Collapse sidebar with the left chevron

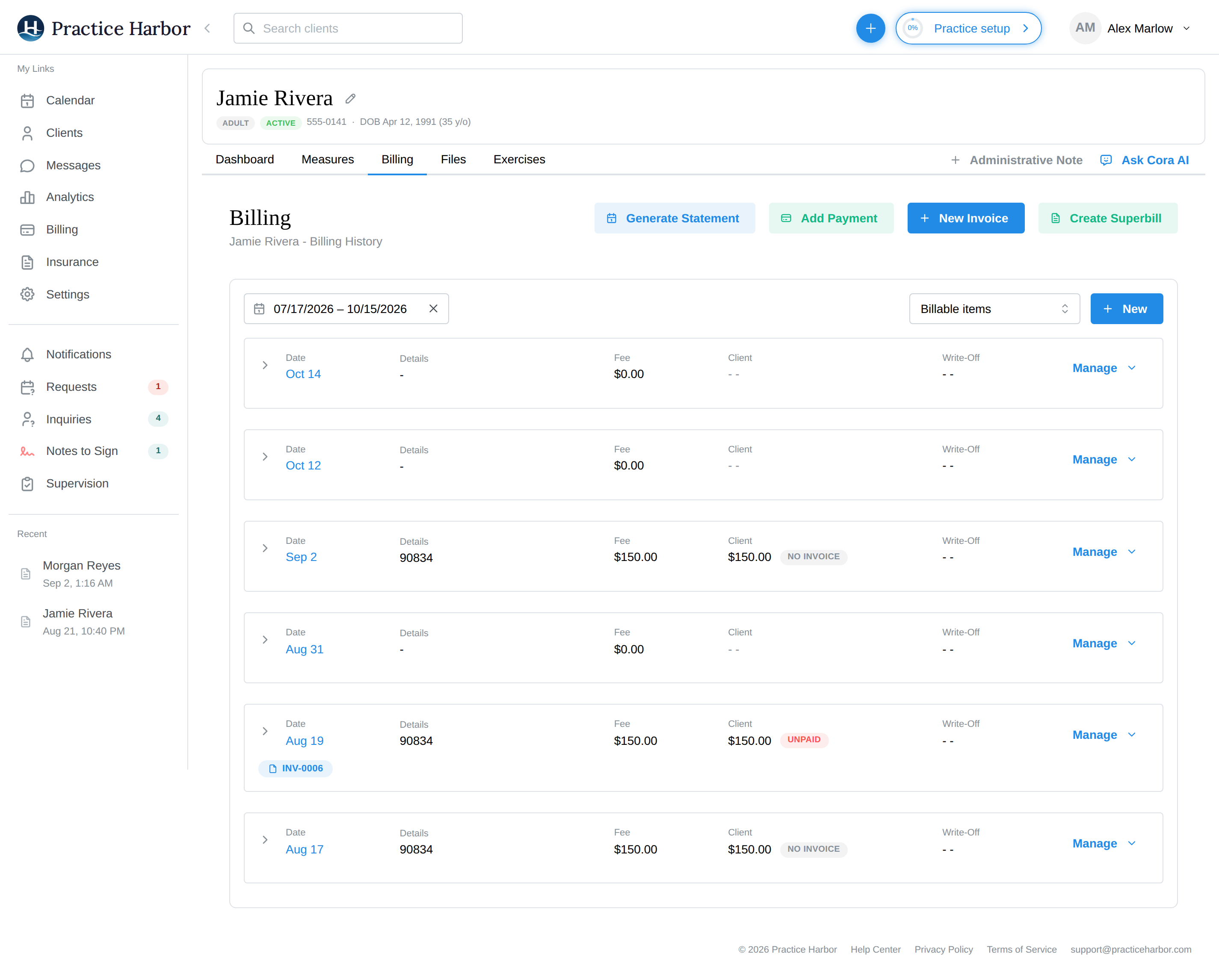(207, 28)
